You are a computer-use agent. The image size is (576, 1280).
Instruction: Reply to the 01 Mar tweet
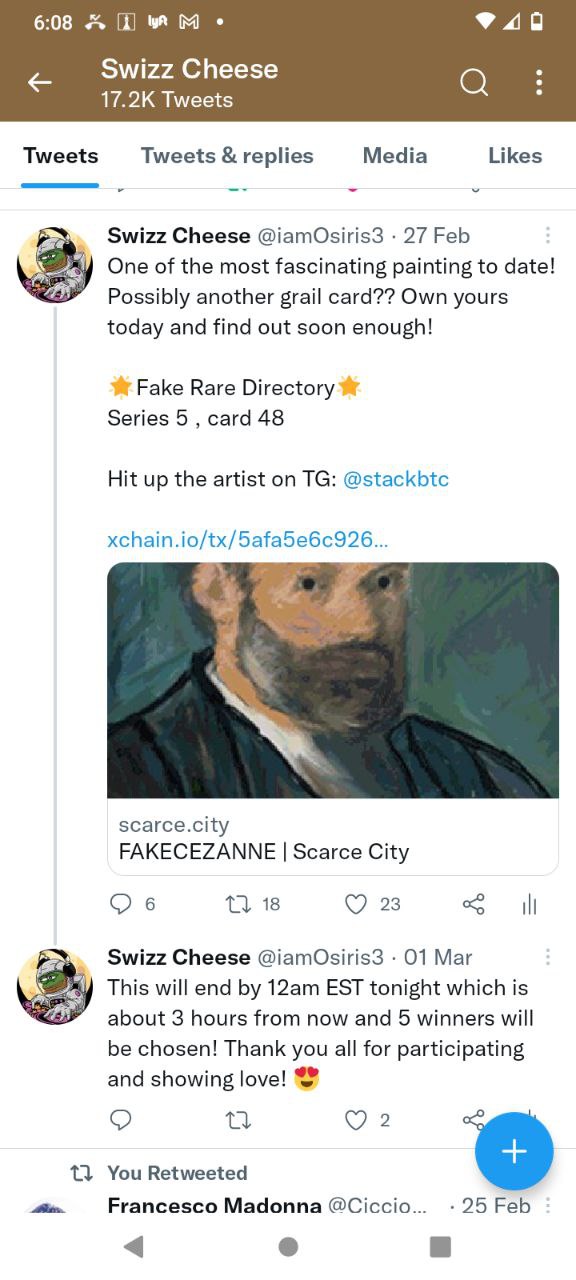tap(120, 1120)
